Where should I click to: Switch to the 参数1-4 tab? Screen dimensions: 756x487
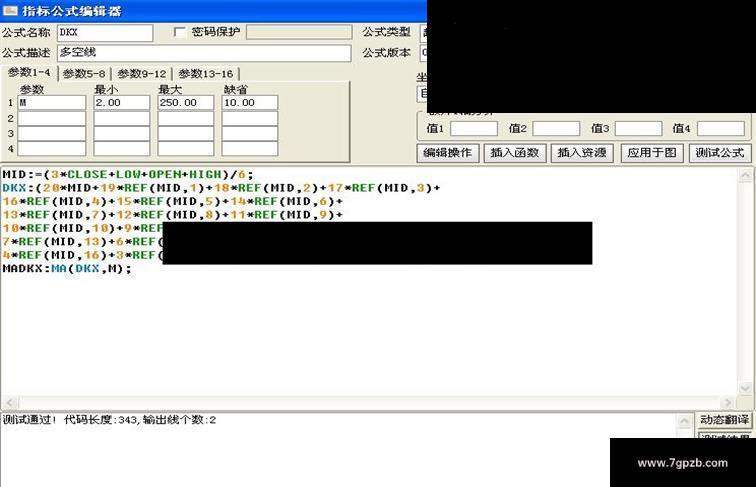coord(29,73)
